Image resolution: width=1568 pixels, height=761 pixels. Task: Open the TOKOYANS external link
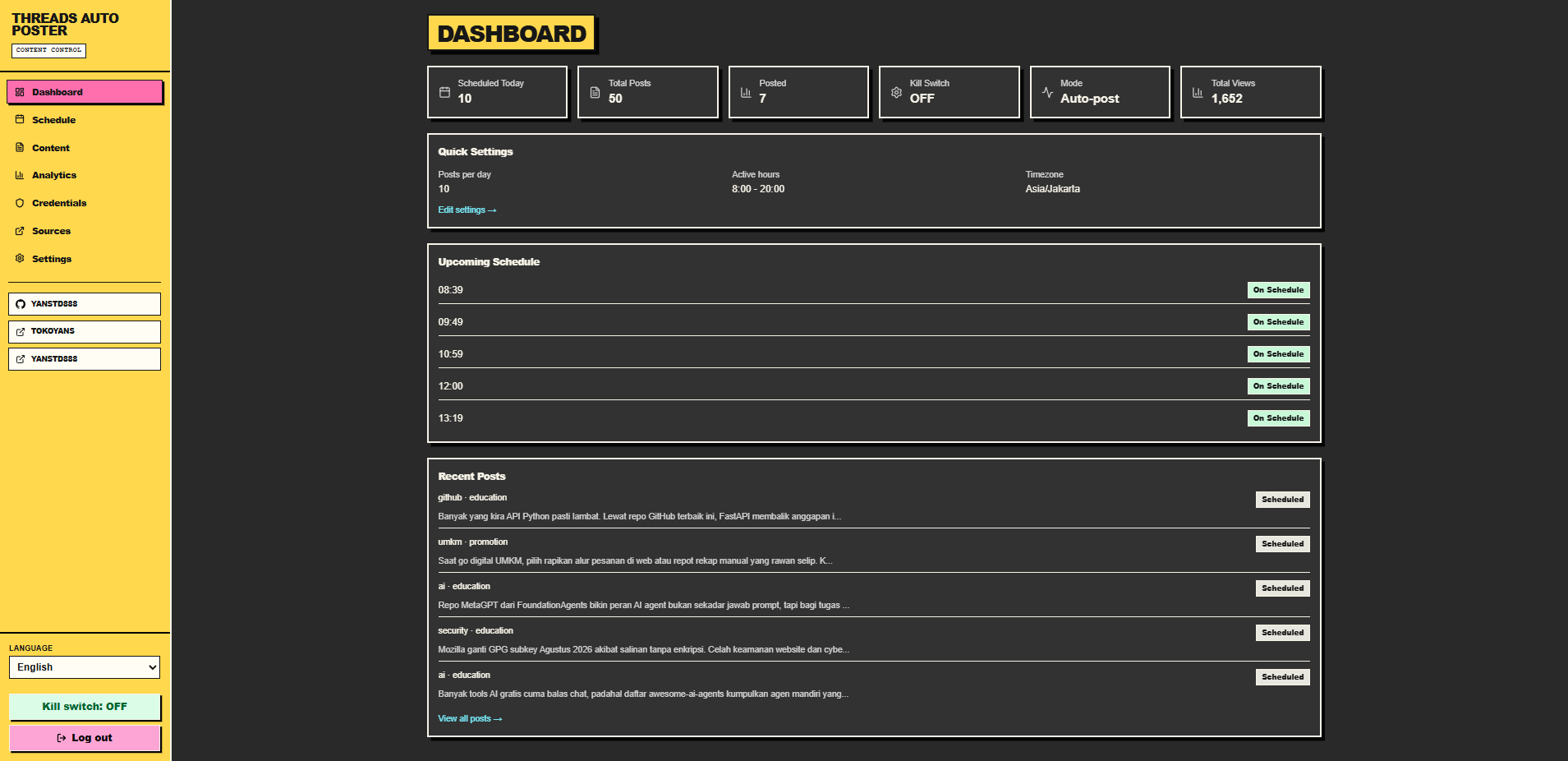coord(85,331)
